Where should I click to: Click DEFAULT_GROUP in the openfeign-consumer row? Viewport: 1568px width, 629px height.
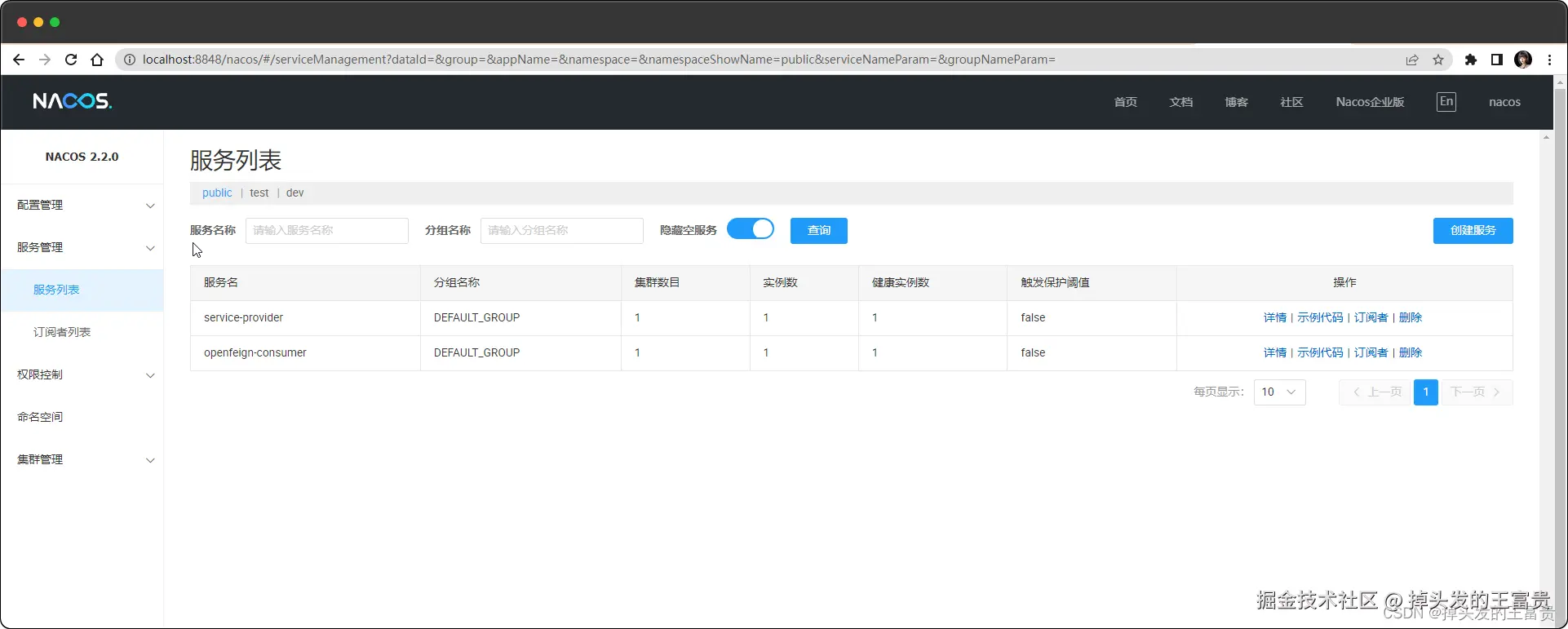coord(476,352)
